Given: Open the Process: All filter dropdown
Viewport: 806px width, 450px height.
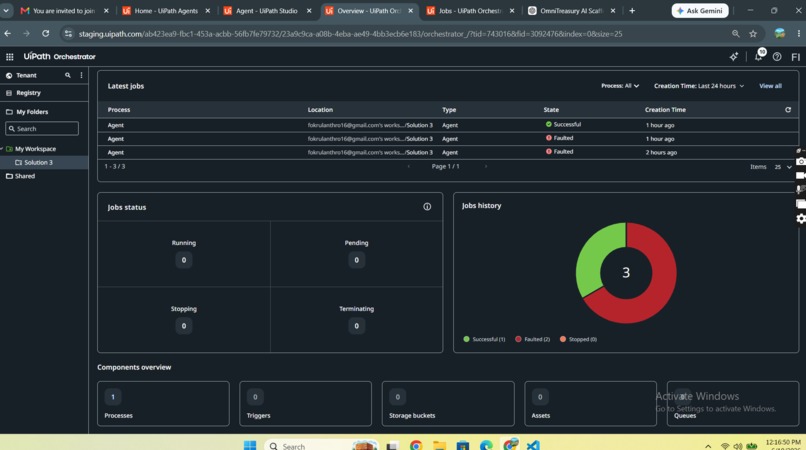Looking at the screenshot, I should [x=620, y=86].
